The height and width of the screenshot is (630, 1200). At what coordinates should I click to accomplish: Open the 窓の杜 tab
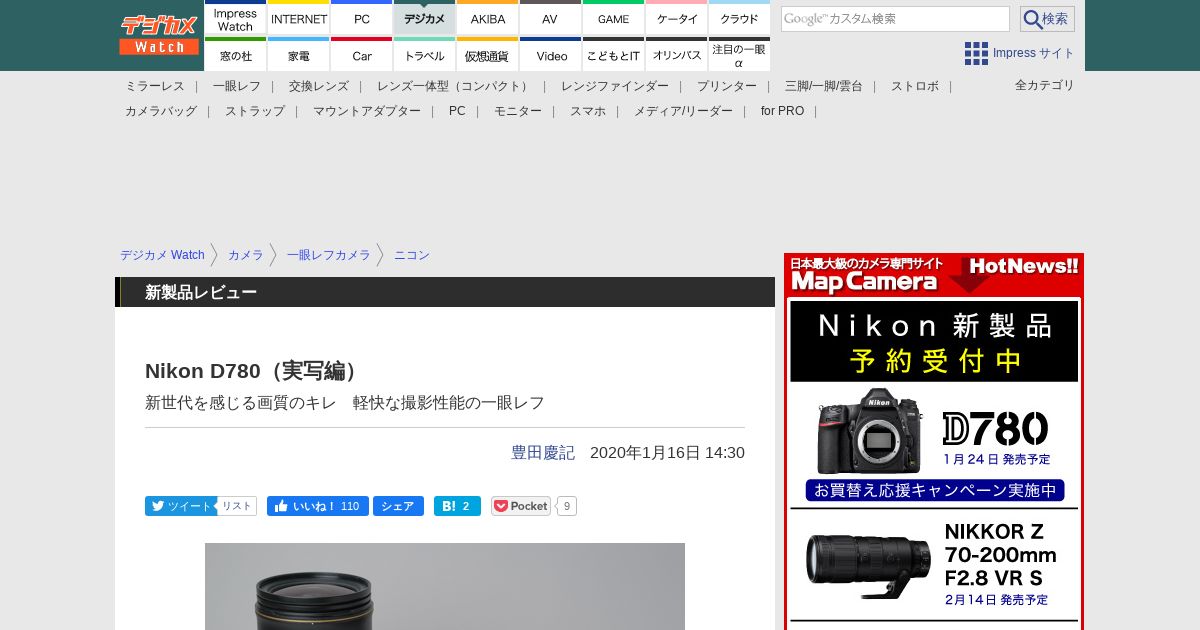point(236,55)
